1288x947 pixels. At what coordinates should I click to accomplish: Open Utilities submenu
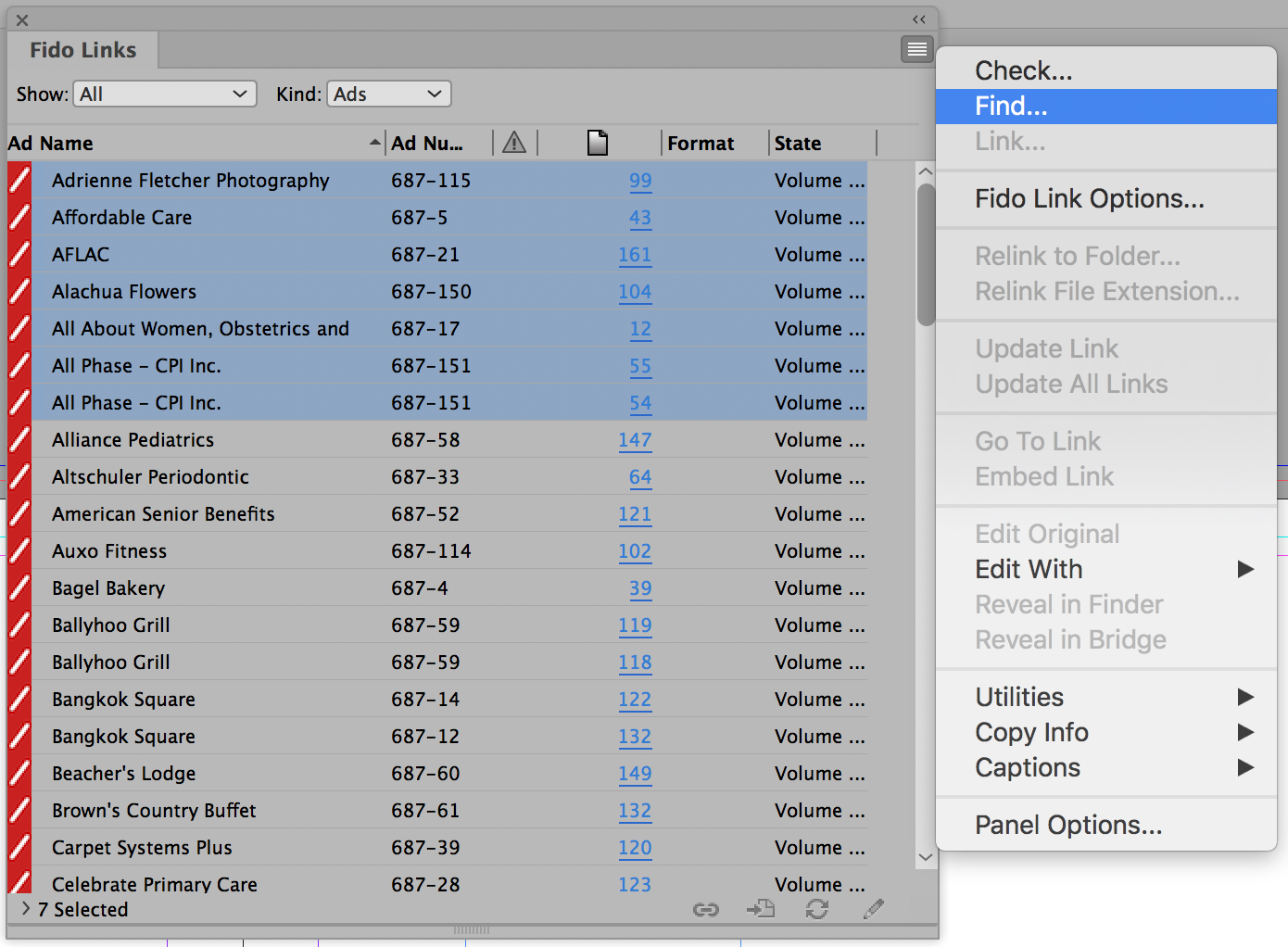coord(1106,697)
